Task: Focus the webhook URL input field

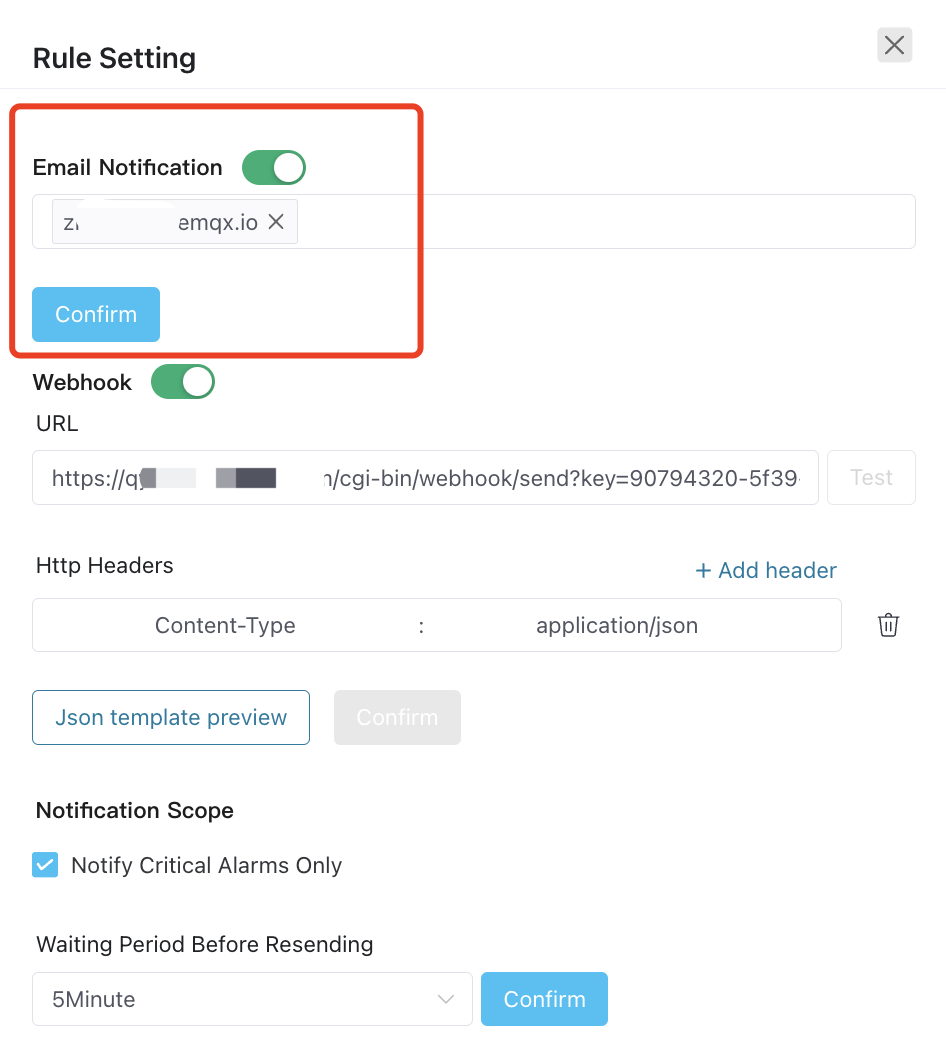Action: pyautogui.click(x=425, y=478)
